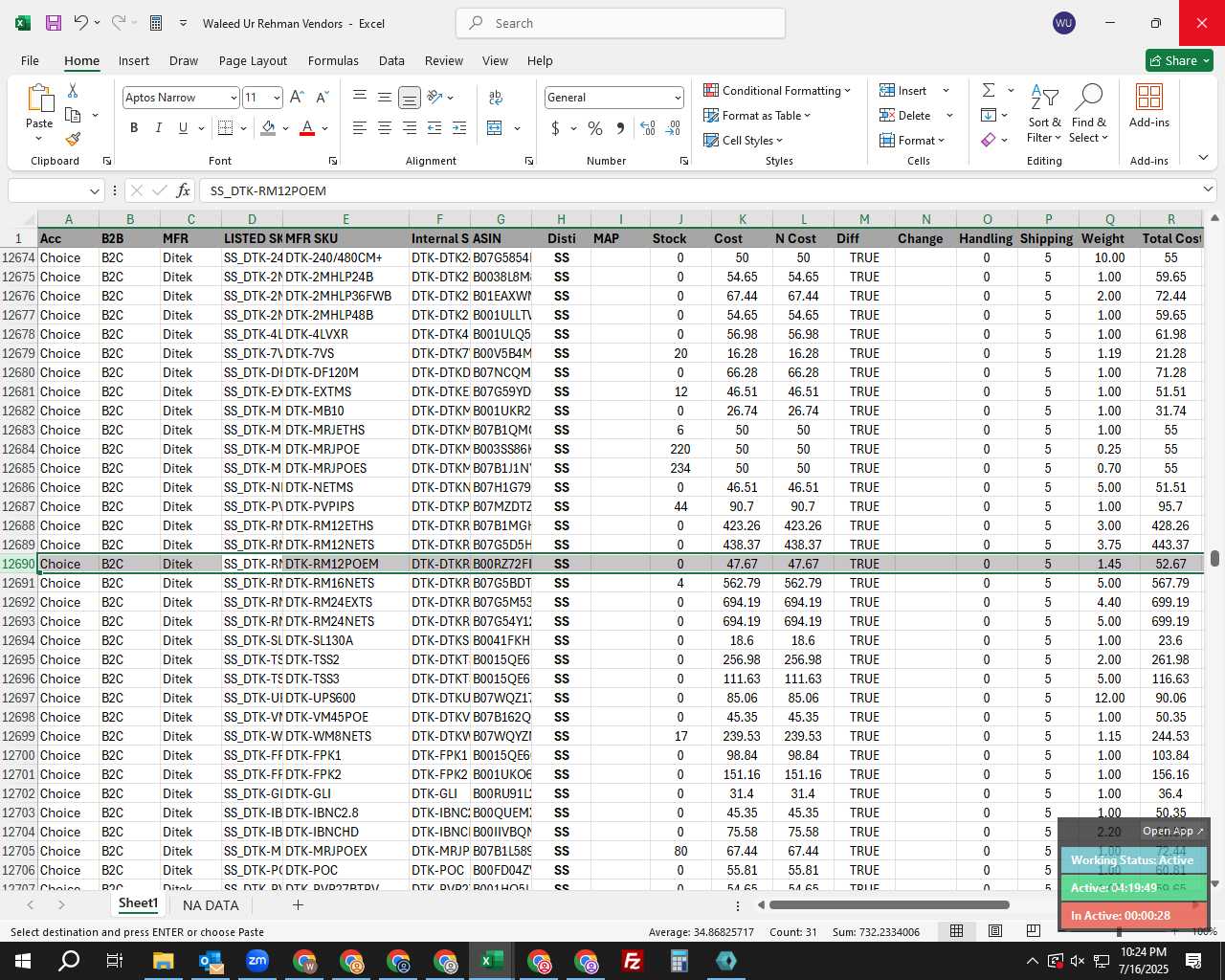This screenshot has height=980, width=1225.
Task: Expand the Name Box dropdown arrow
Action: (94, 190)
